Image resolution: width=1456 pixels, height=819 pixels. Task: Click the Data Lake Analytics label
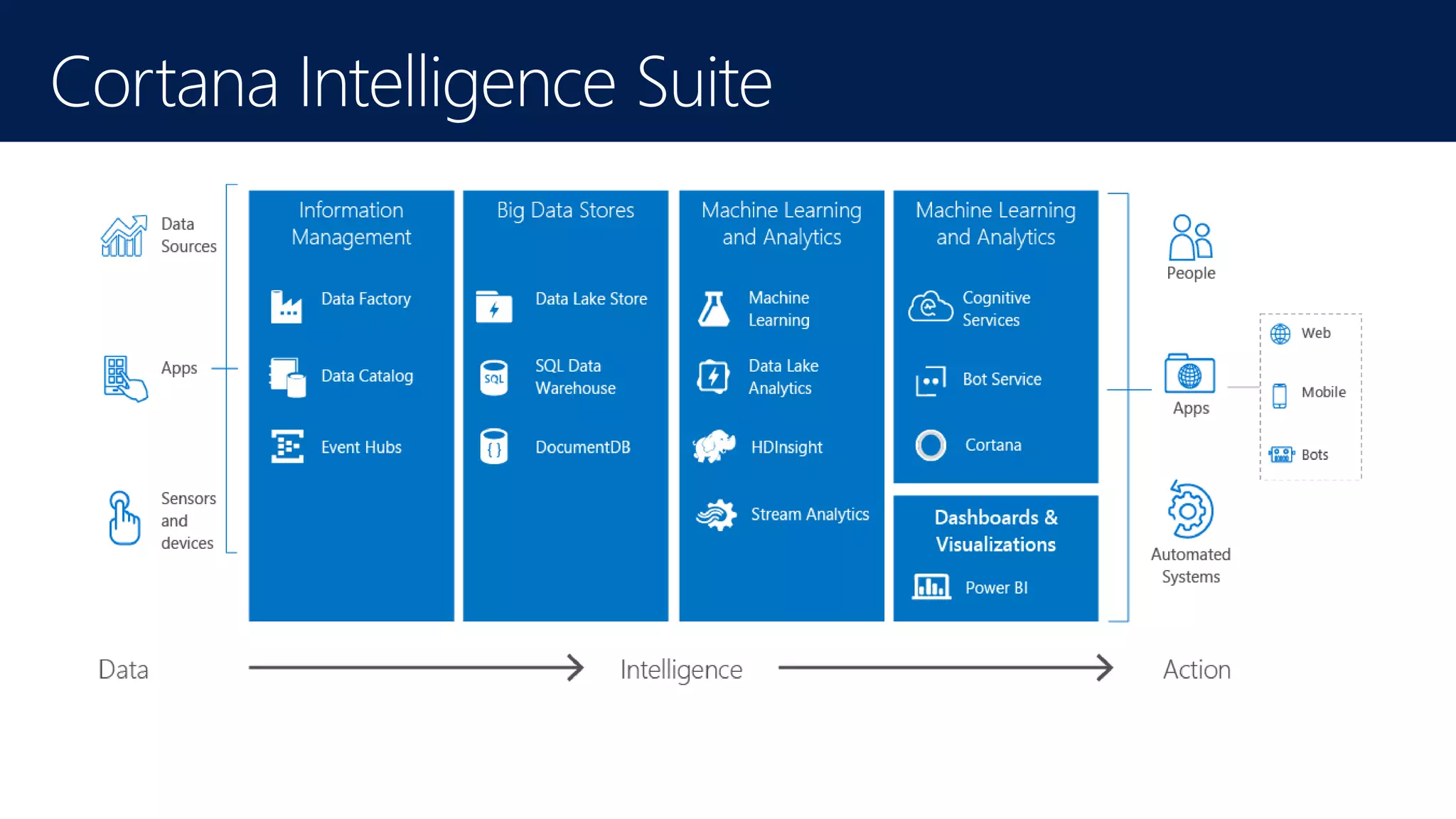point(783,377)
